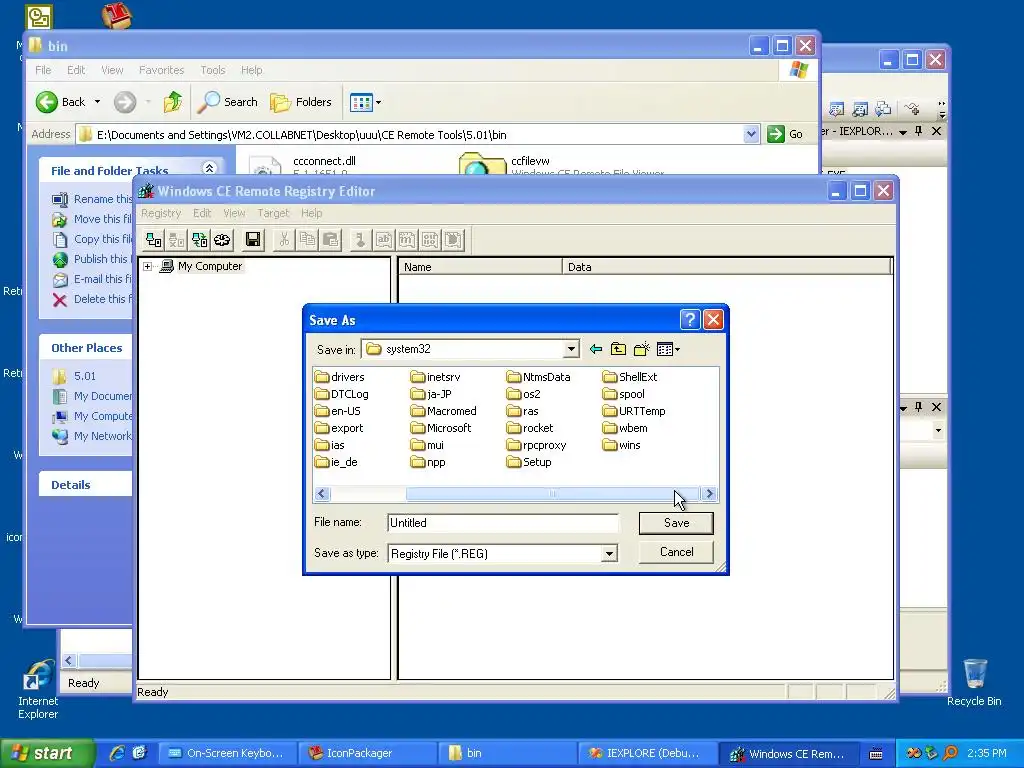Select the Macromed folder in Save As list
Screen dimensions: 1024x768
444,411
